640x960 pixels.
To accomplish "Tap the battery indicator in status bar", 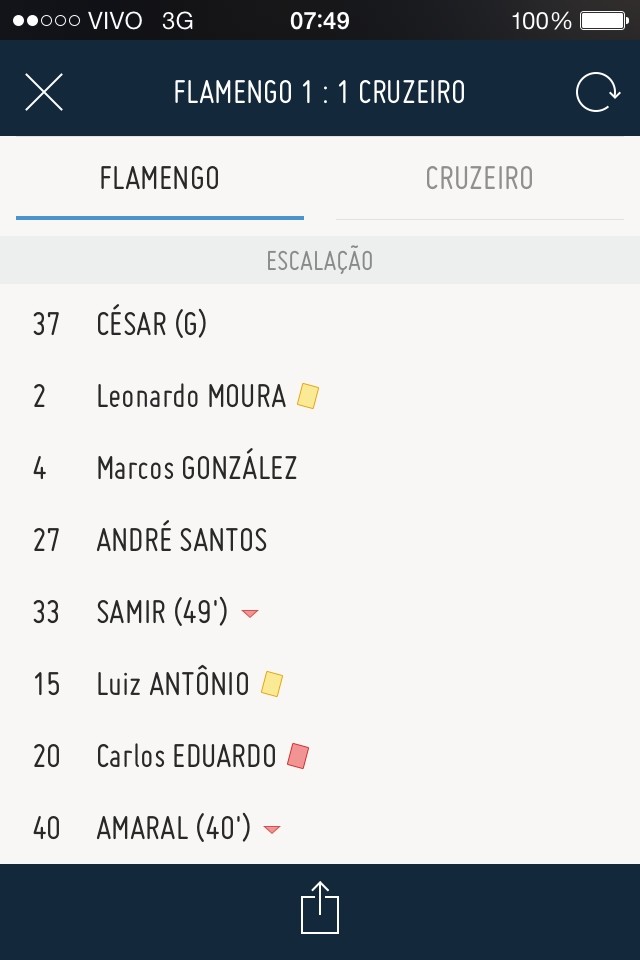I will pyautogui.click(x=605, y=20).
